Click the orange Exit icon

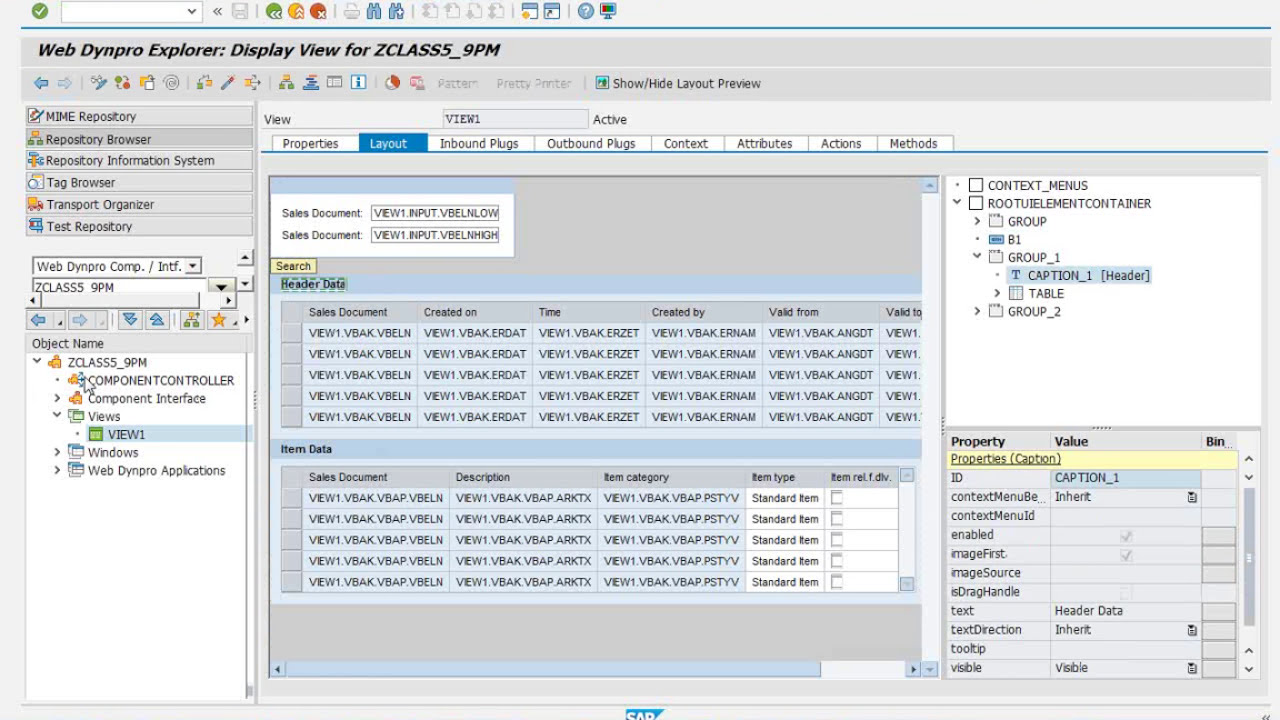tap(296, 11)
